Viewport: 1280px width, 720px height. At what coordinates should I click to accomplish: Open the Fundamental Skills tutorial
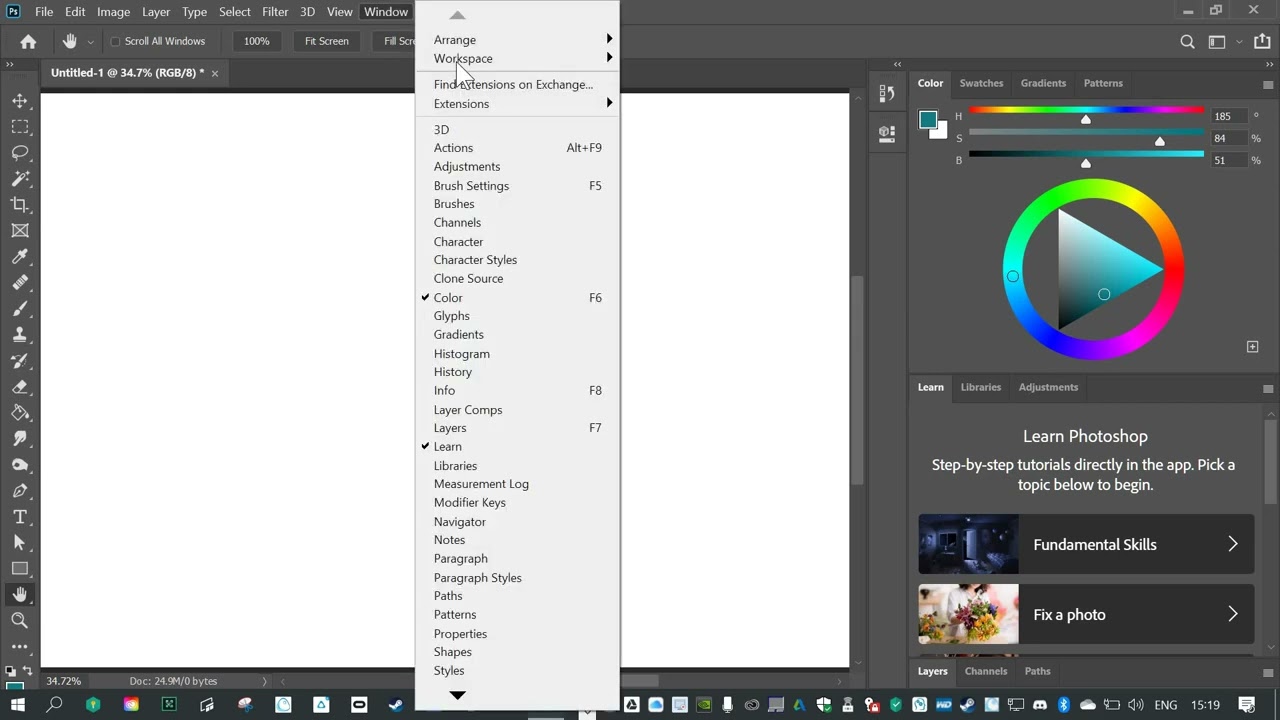(x=1086, y=544)
